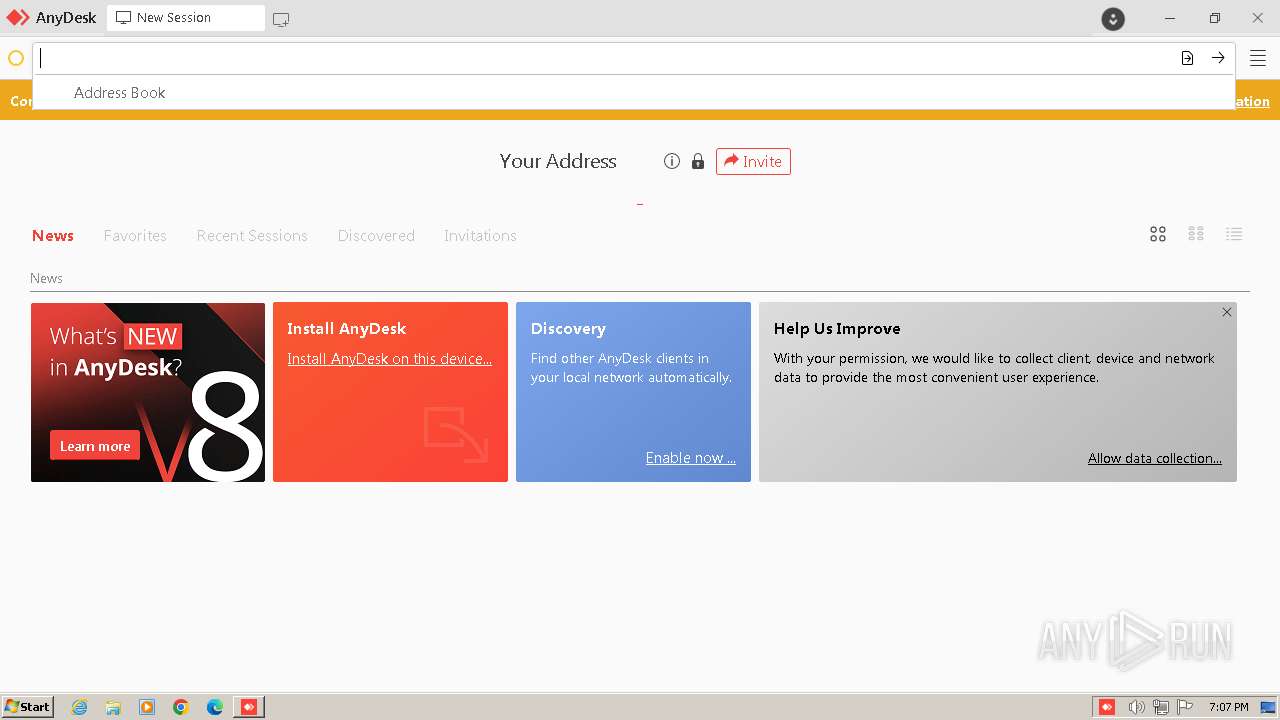Open volume control in system tray
This screenshot has width=1280, height=720.
pyautogui.click(x=1136, y=707)
